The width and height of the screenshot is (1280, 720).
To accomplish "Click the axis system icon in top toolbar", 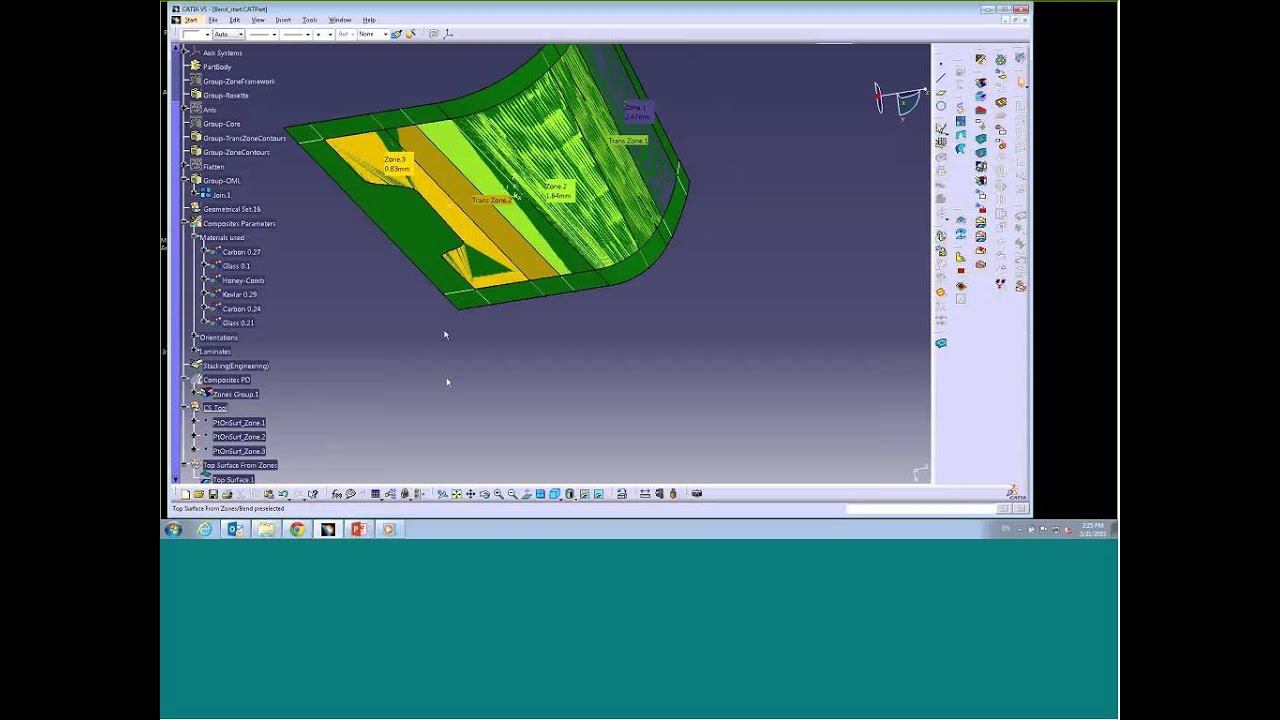I will (448, 34).
